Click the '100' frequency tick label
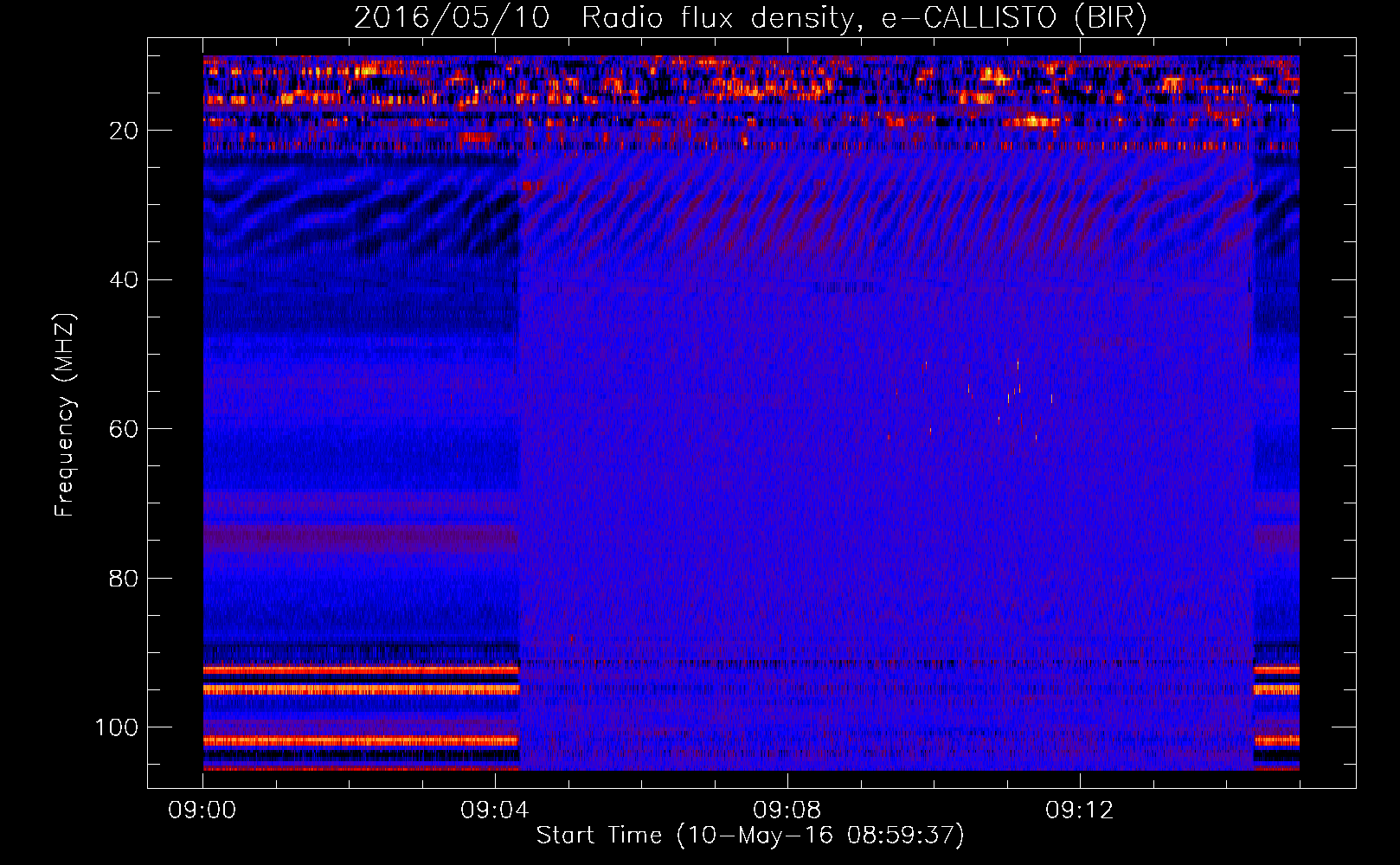1400x865 pixels. click(x=117, y=727)
